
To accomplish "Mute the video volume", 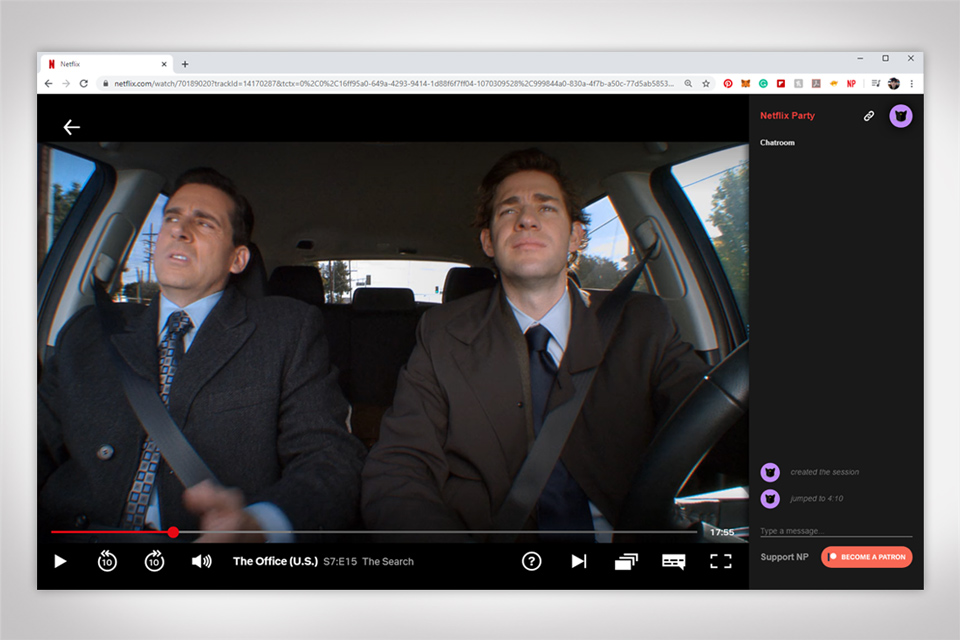I will [201, 561].
